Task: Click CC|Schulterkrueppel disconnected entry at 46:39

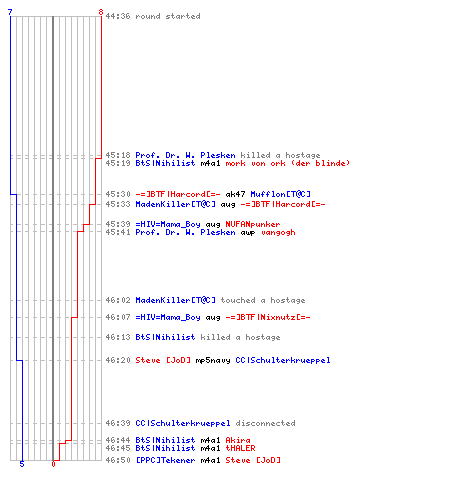Action: 200,423
